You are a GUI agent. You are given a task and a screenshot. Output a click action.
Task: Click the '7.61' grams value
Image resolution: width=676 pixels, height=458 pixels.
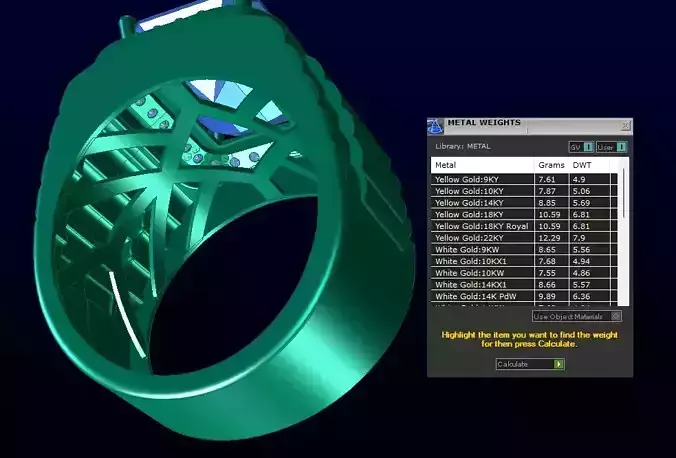(547, 179)
